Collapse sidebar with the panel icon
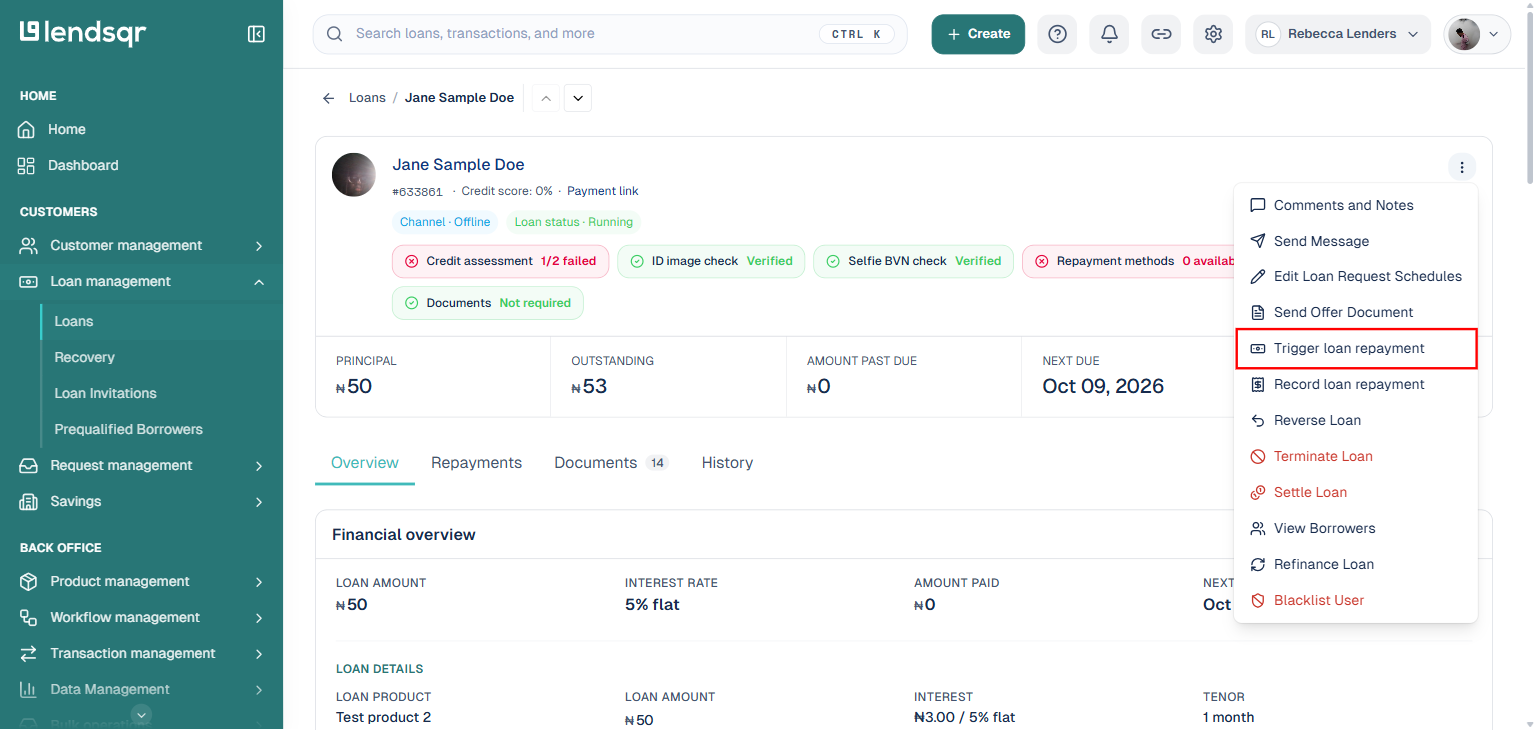 tap(256, 34)
